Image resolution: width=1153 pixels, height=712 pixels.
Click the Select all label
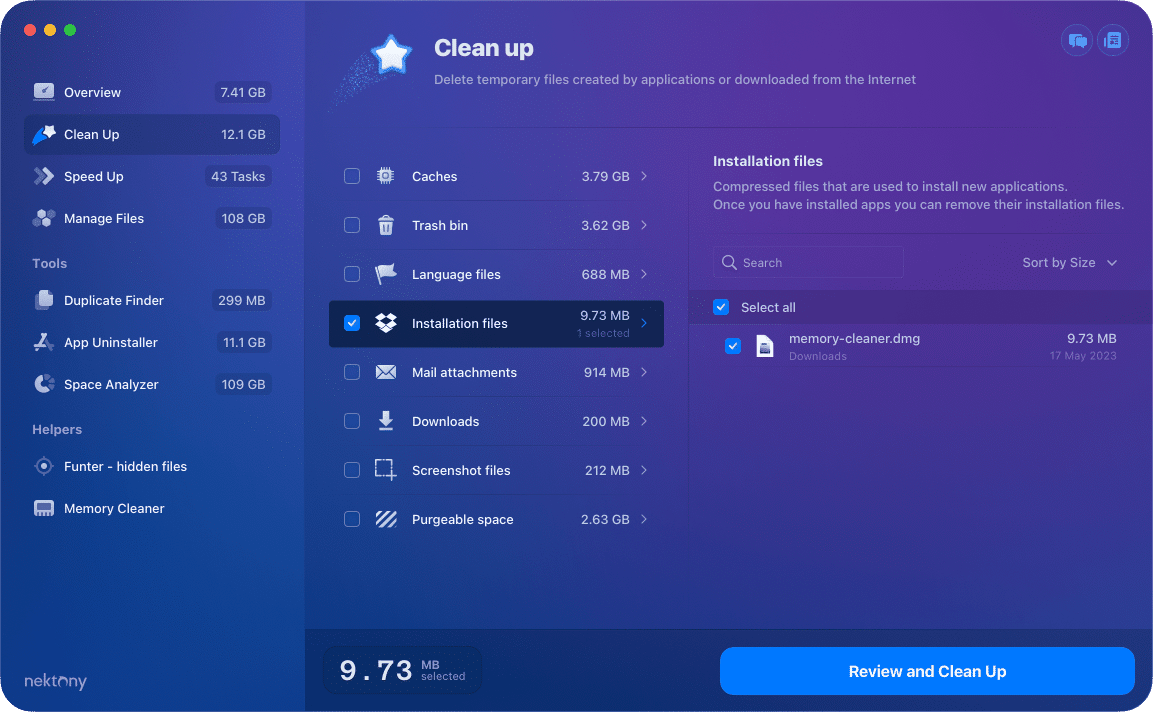coord(768,307)
